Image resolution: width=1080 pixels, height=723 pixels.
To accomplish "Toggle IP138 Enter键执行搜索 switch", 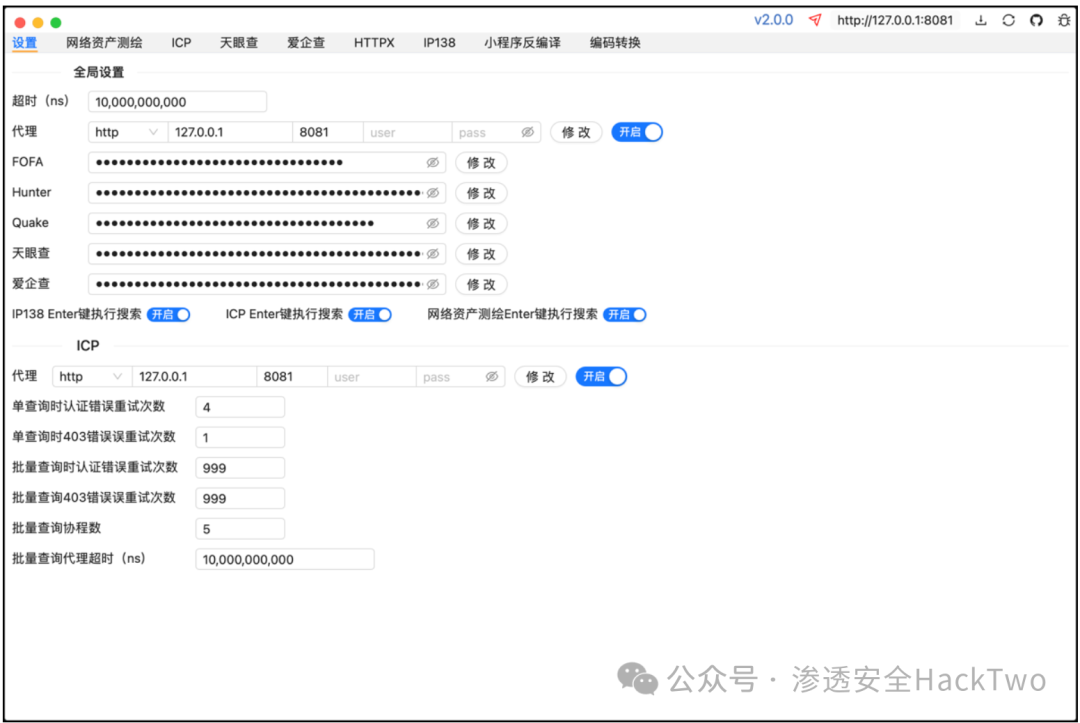I will click(x=169, y=315).
